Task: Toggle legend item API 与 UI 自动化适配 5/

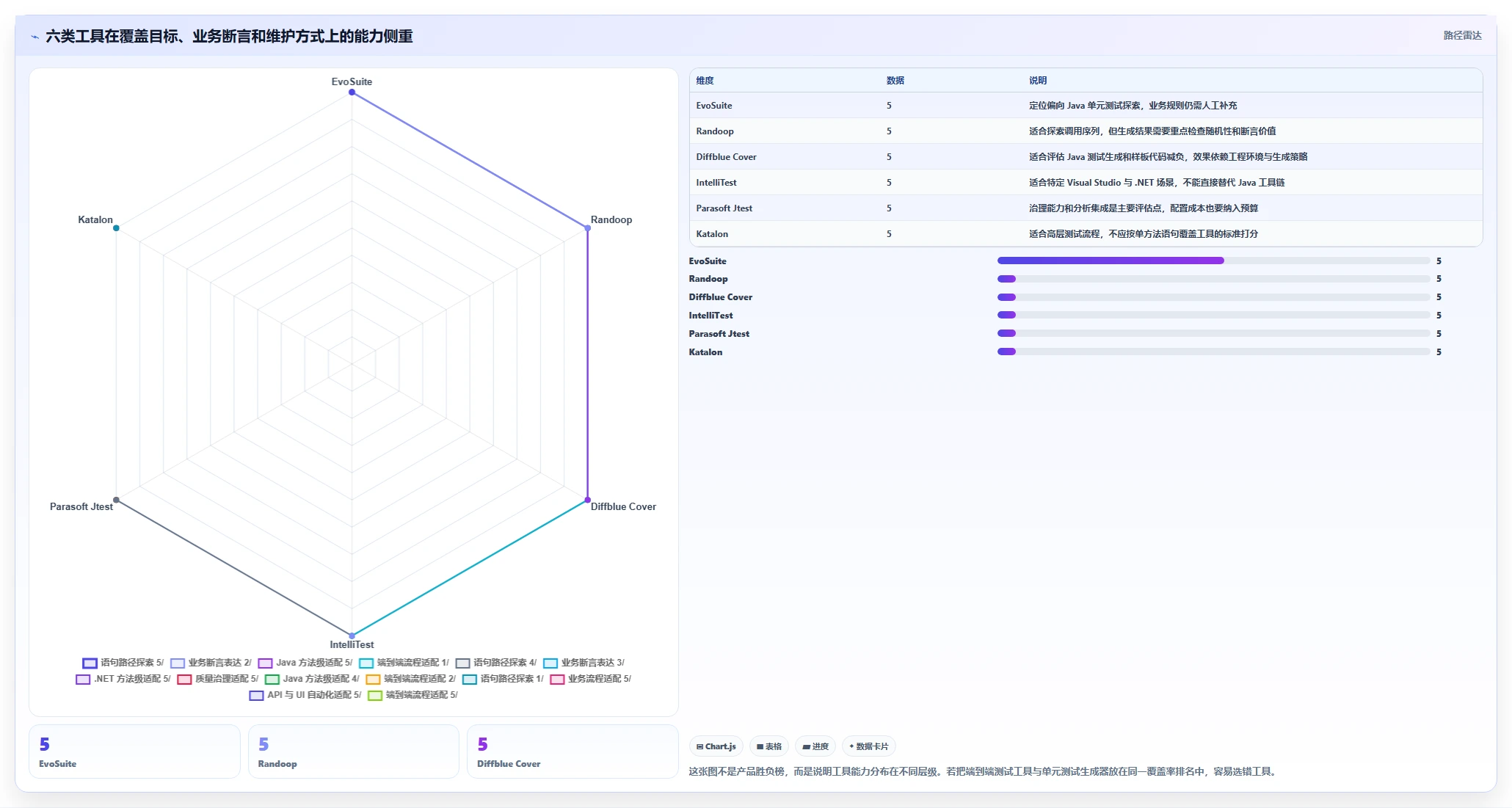Action: (x=305, y=695)
